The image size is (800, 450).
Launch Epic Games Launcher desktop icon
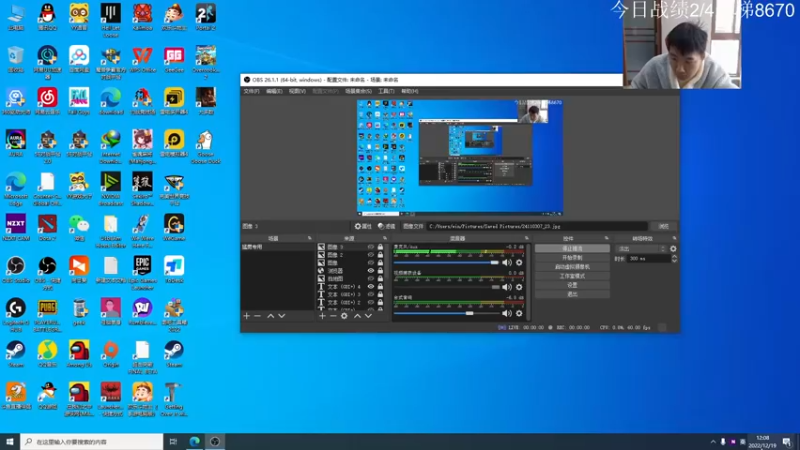coord(142,273)
